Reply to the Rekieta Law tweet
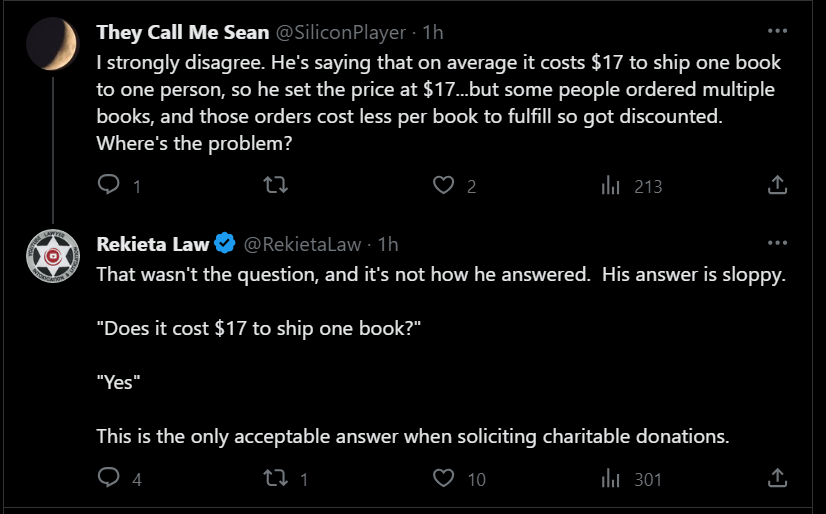The height and width of the screenshot is (514, 826). click(x=109, y=478)
